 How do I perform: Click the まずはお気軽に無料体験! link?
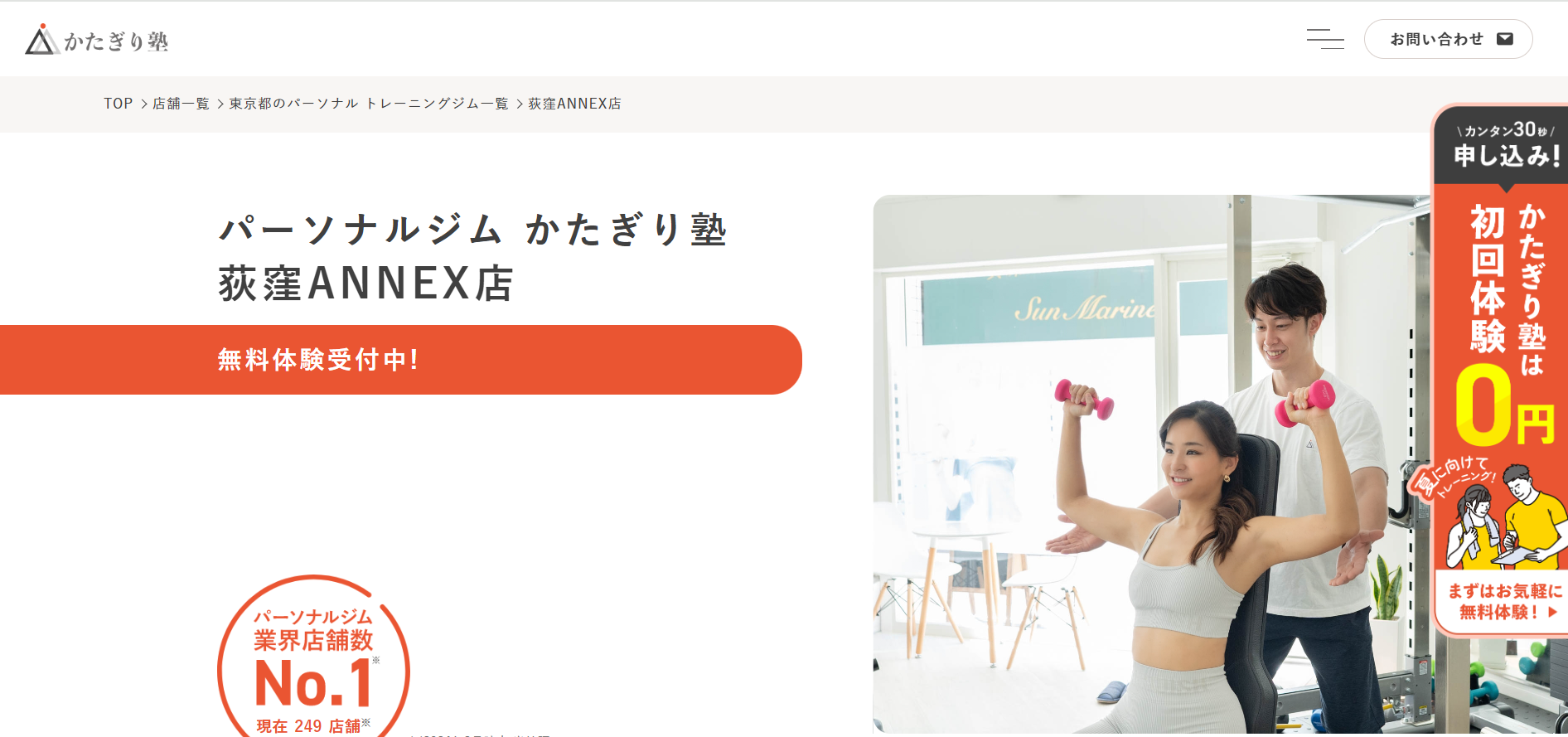[x=1504, y=602]
